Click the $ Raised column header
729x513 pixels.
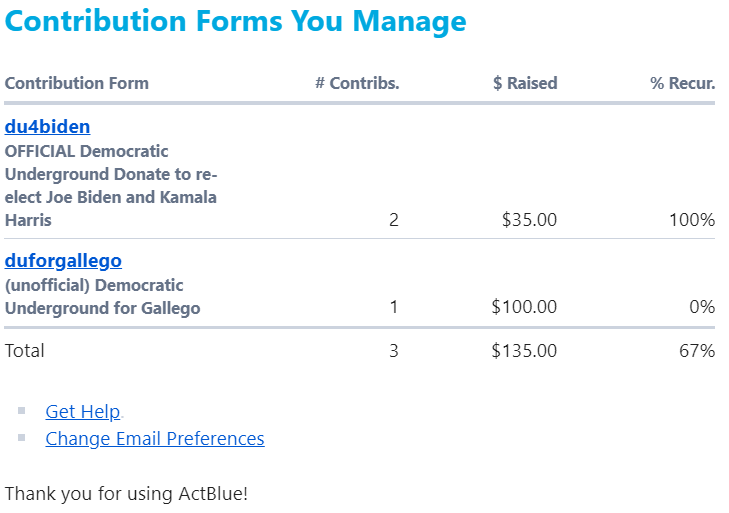[525, 83]
